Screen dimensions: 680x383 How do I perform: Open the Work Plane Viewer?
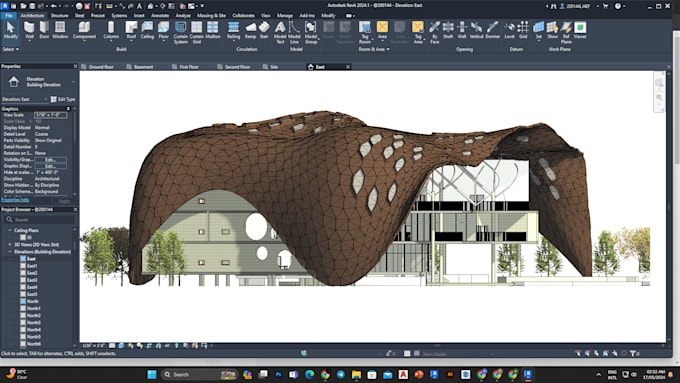tap(580, 30)
